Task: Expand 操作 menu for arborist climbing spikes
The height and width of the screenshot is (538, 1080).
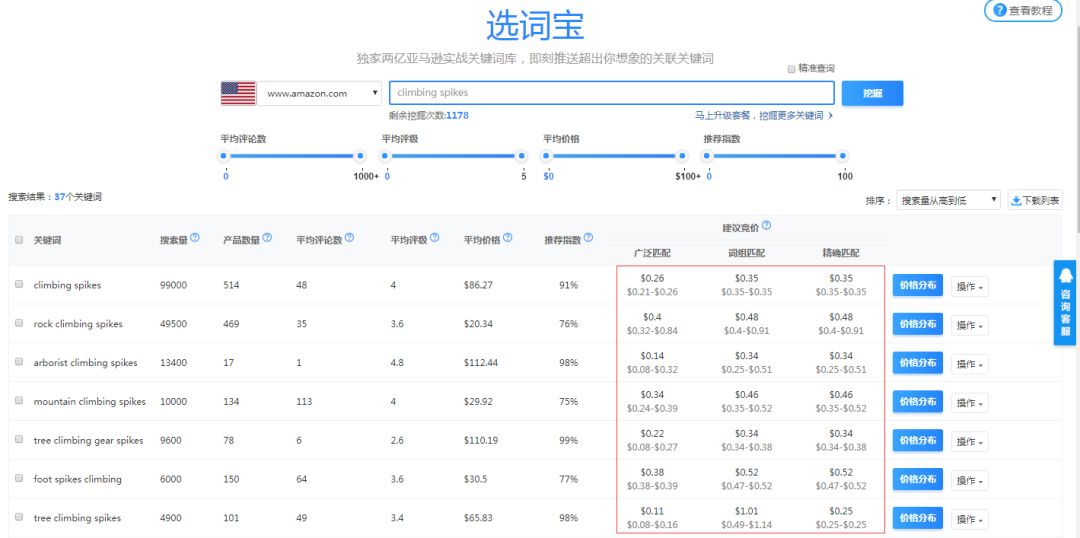Action: 970,364
